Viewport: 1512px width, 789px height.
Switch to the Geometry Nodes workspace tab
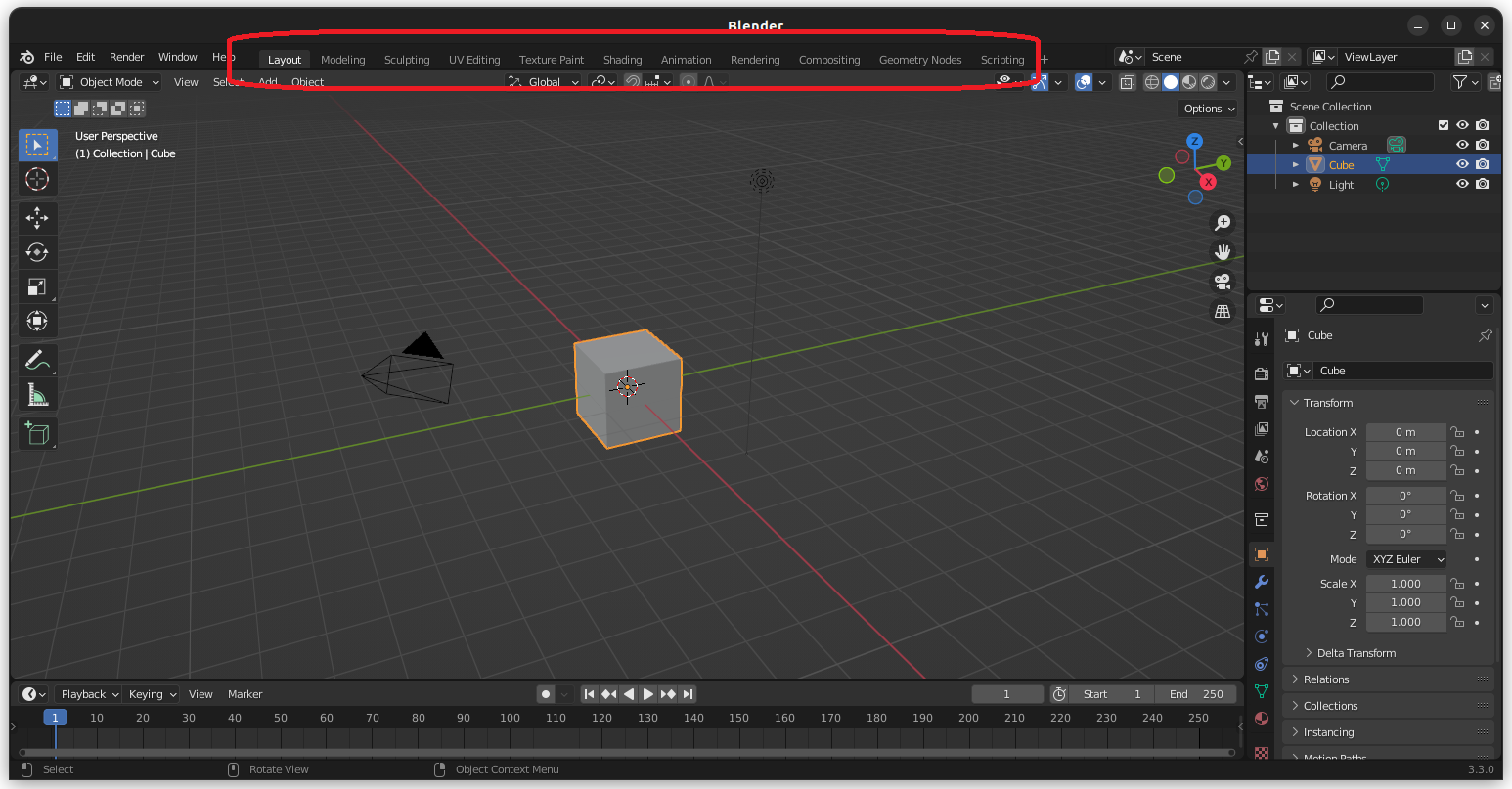(x=920, y=60)
